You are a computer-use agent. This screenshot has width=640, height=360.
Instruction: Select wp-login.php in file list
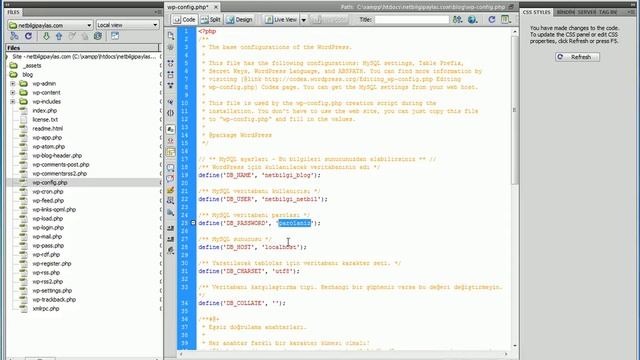pyautogui.click(x=48, y=228)
